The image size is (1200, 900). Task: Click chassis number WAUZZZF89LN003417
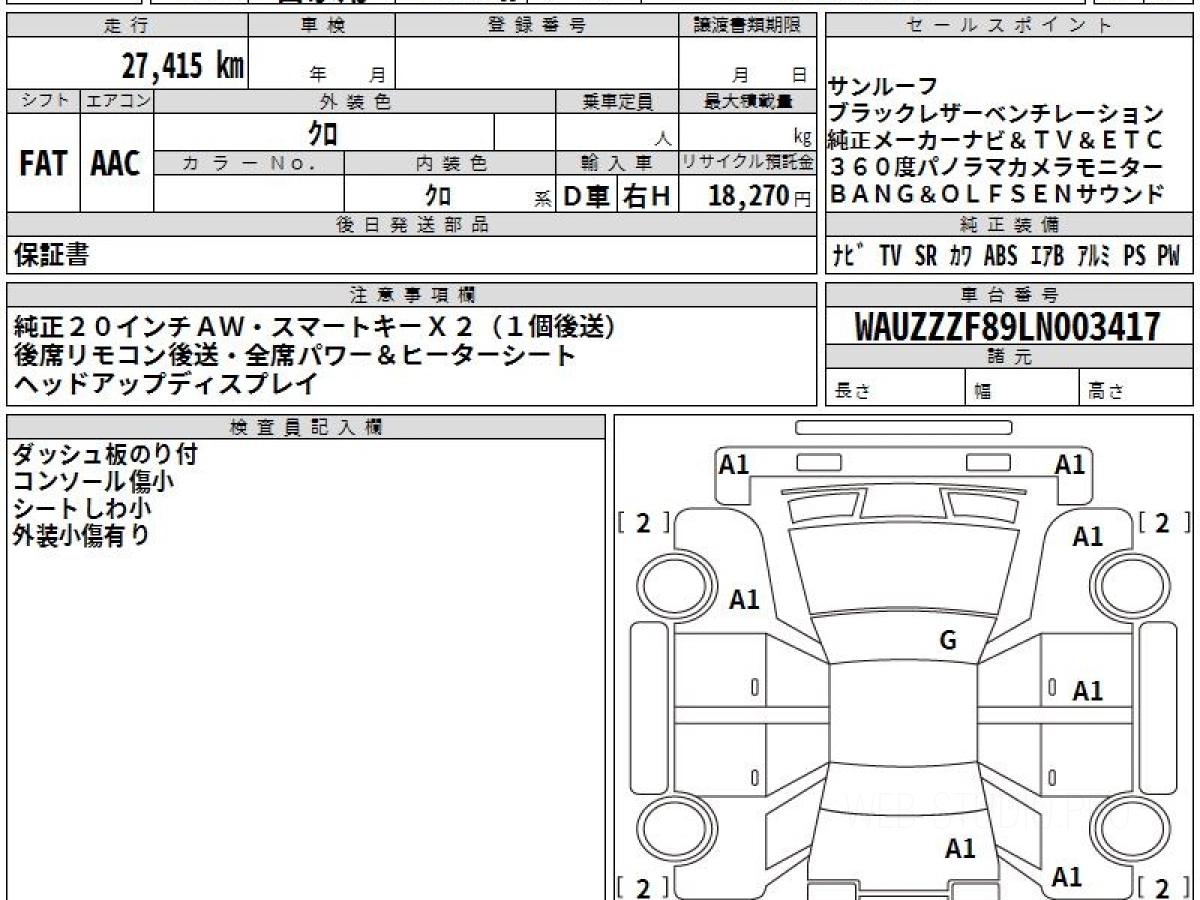1007,327
